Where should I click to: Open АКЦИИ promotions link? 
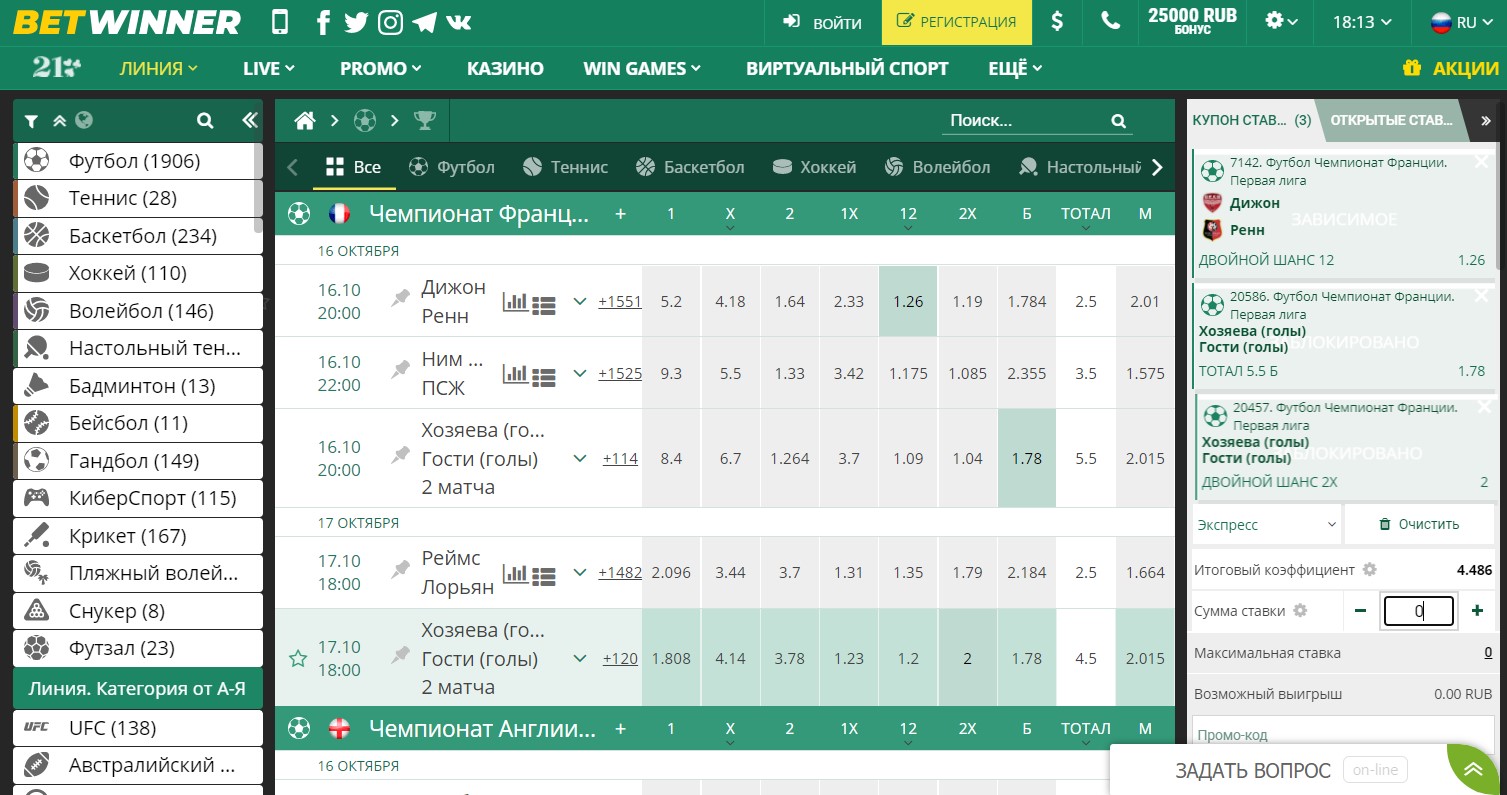(x=1450, y=68)
